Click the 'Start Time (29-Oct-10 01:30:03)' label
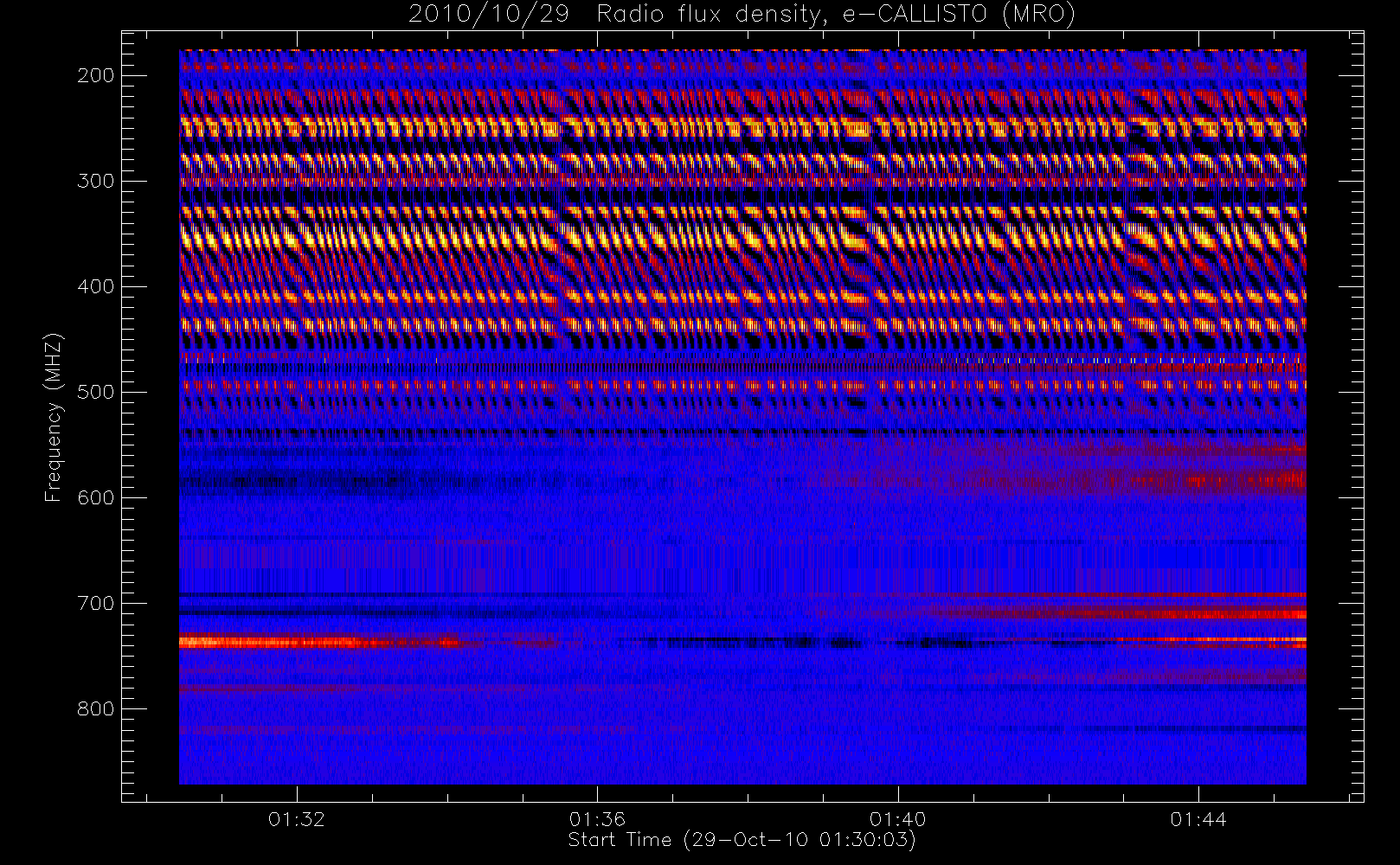The width and height of the screenshot is (1400, 865). [x=742, y=840]
